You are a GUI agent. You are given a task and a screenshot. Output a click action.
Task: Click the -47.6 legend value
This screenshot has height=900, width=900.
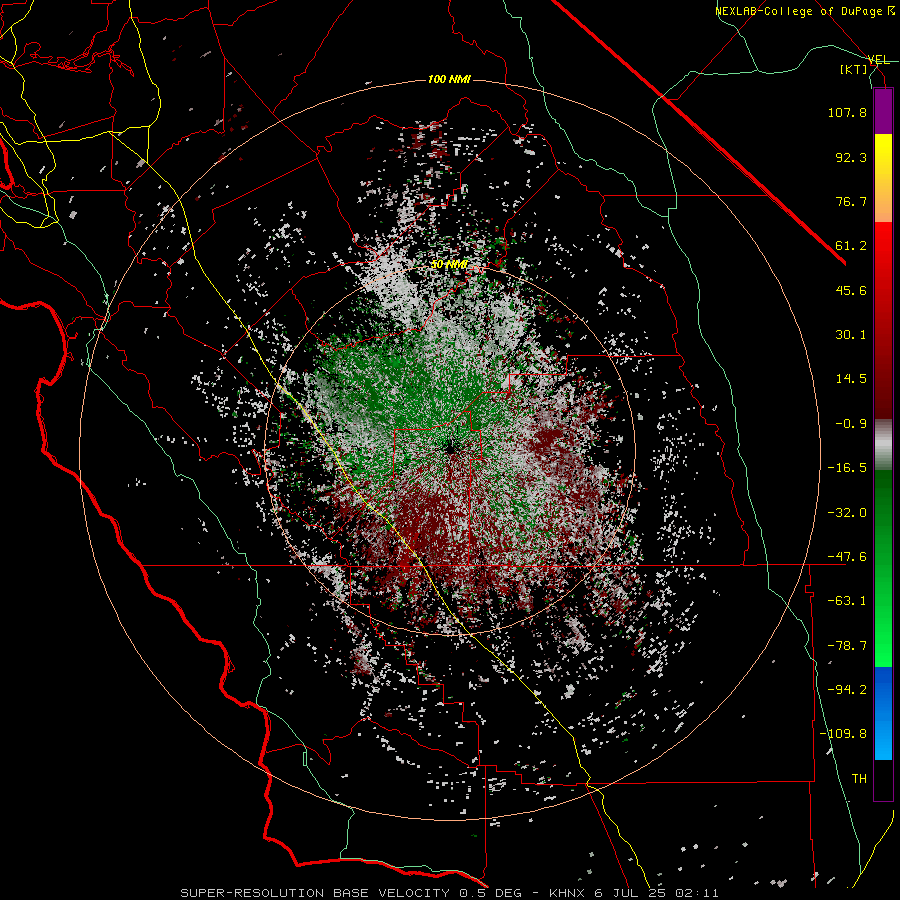click(847, 557)
